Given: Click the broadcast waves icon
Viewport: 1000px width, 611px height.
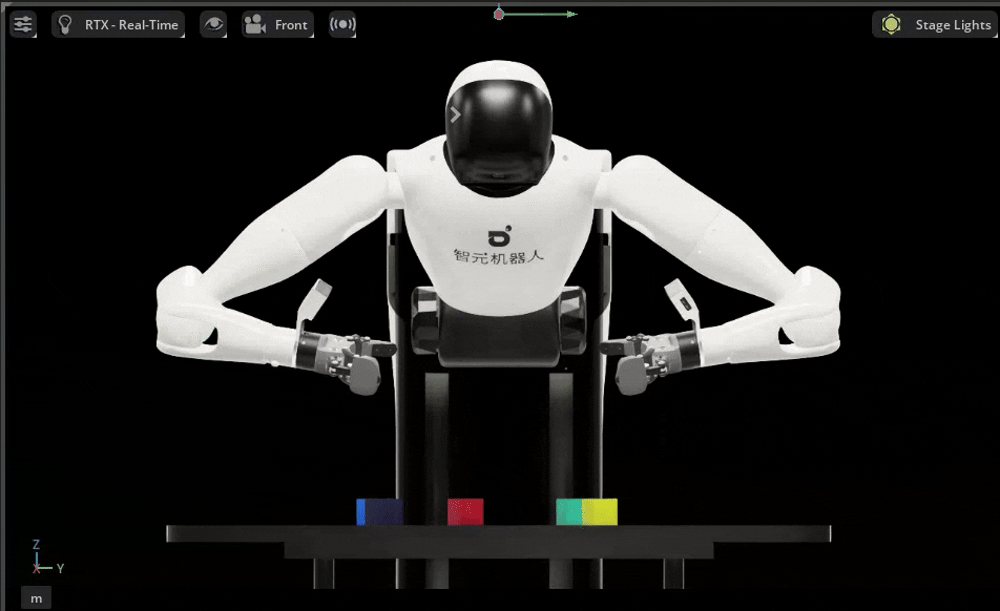Looking at the screenshot, I should pyautogui.click(x=342, y=25).
